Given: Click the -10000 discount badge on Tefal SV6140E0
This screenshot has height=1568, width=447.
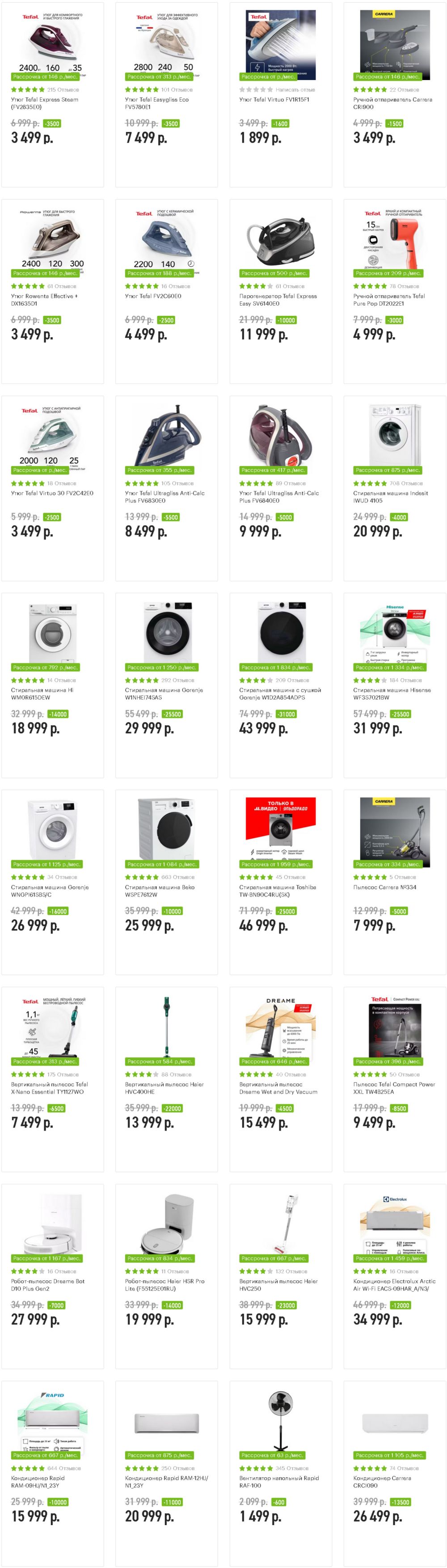Looking at the screenshot, I should tap(286, 320).
